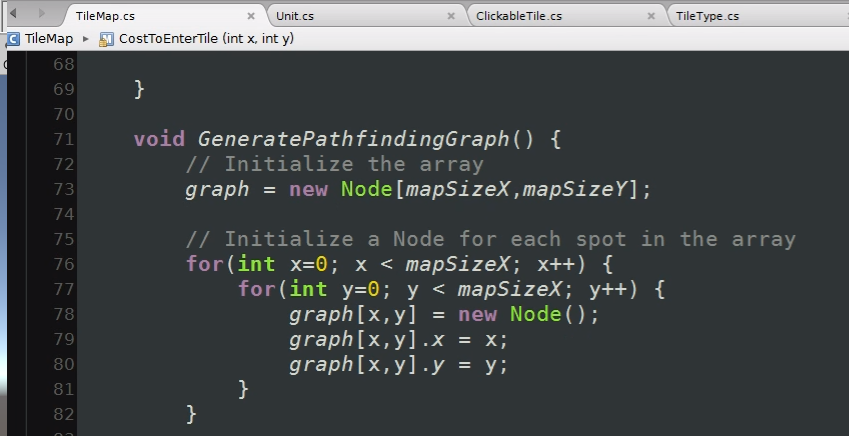Click the forward navigation arrow
This screenshot has width=849, height=436.
(x=42, y=12)
